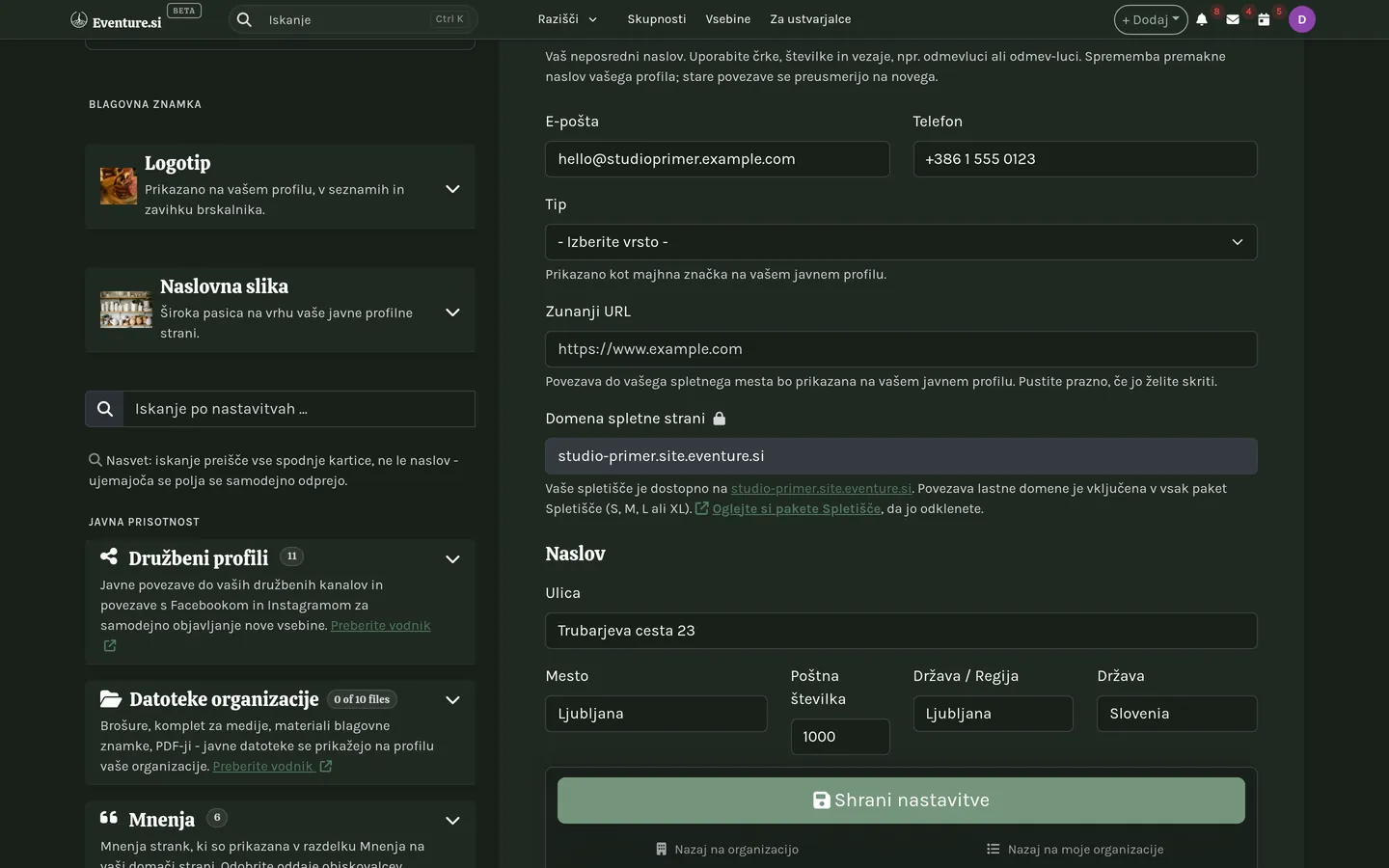
Task: Click the Eventure.si logo
Action: pyautogui.click(x=117, y=20)
